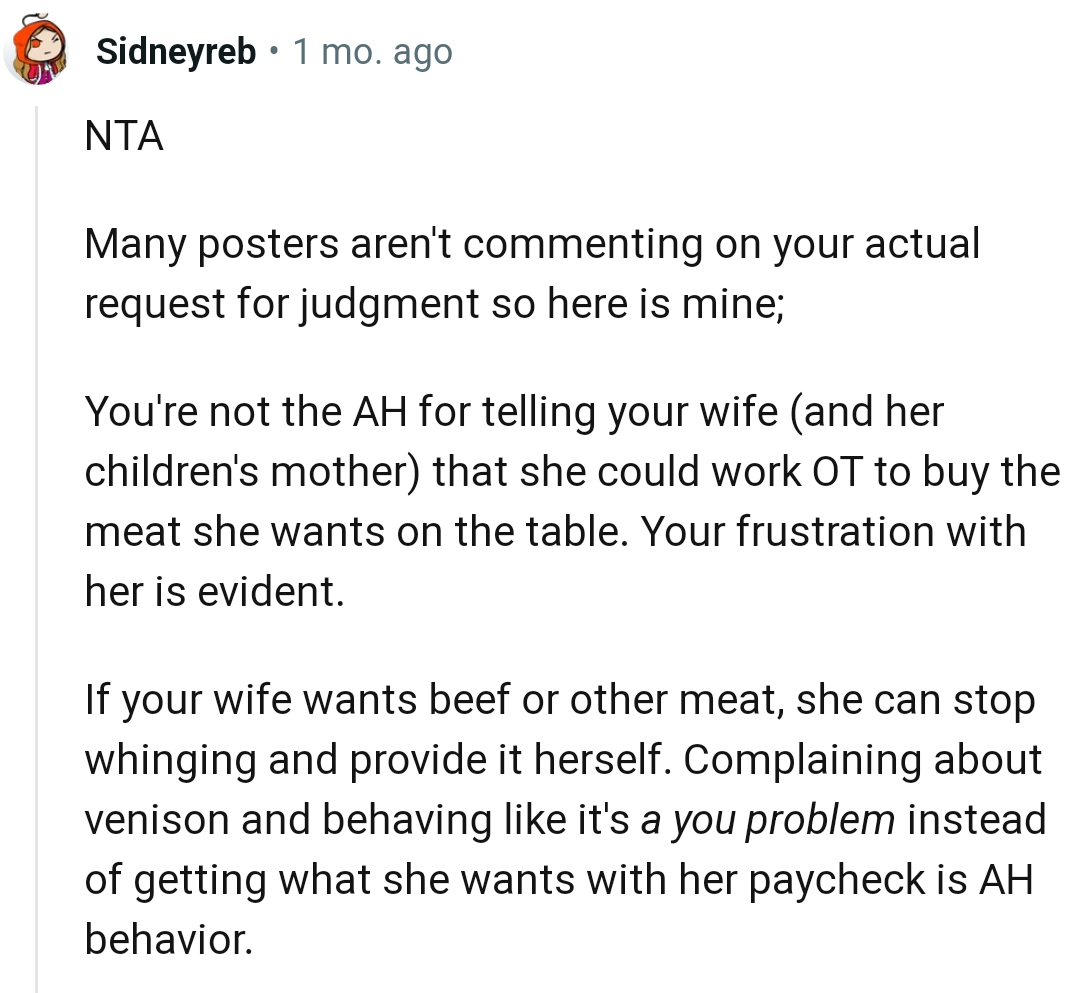The image size is (1080, 993).
Task: Open Sidneyreb's avatar profile picture
Action: pyautogui.click(x=36, y=52)
